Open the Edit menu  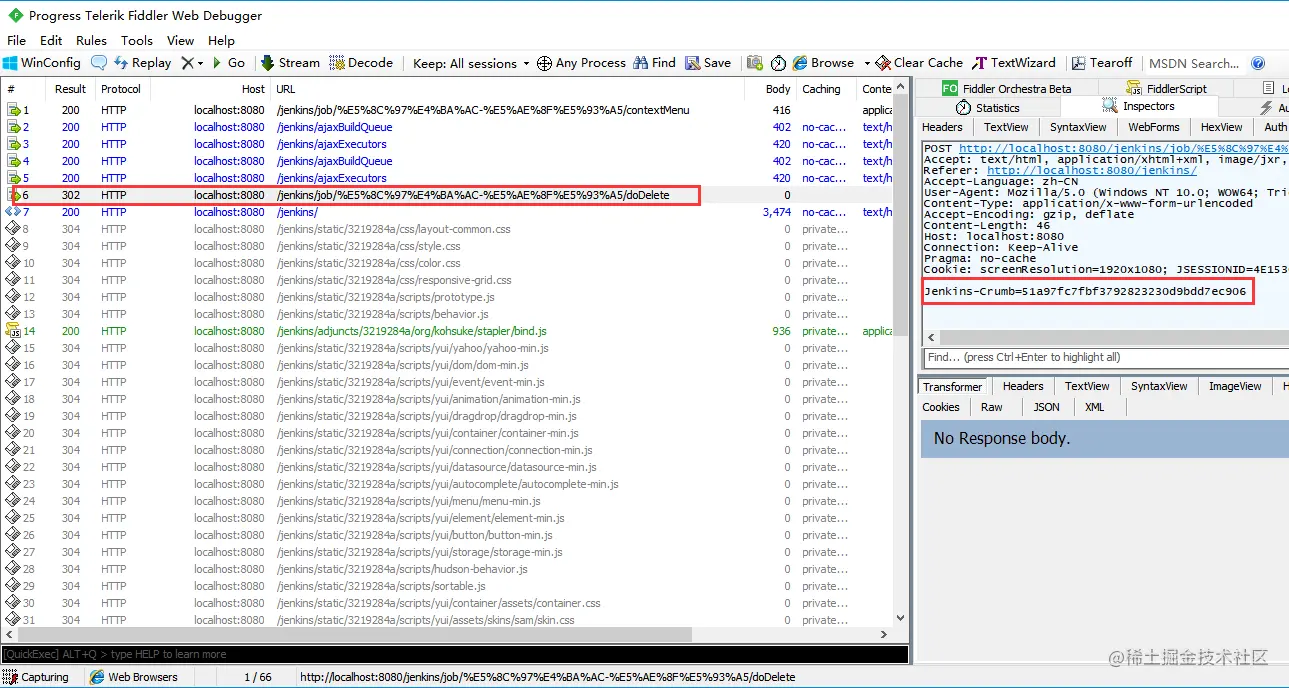click(x=51, y=40)
